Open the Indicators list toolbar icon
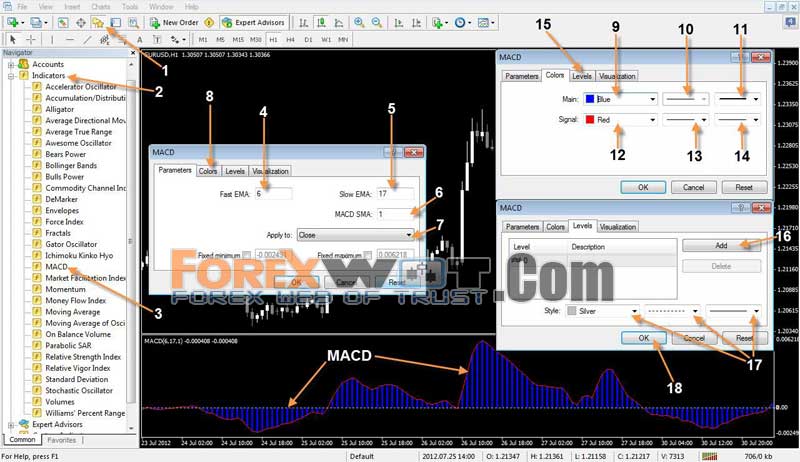Image resolution: width=800 pixels, height=462 pixels. [x=437, y=22]
